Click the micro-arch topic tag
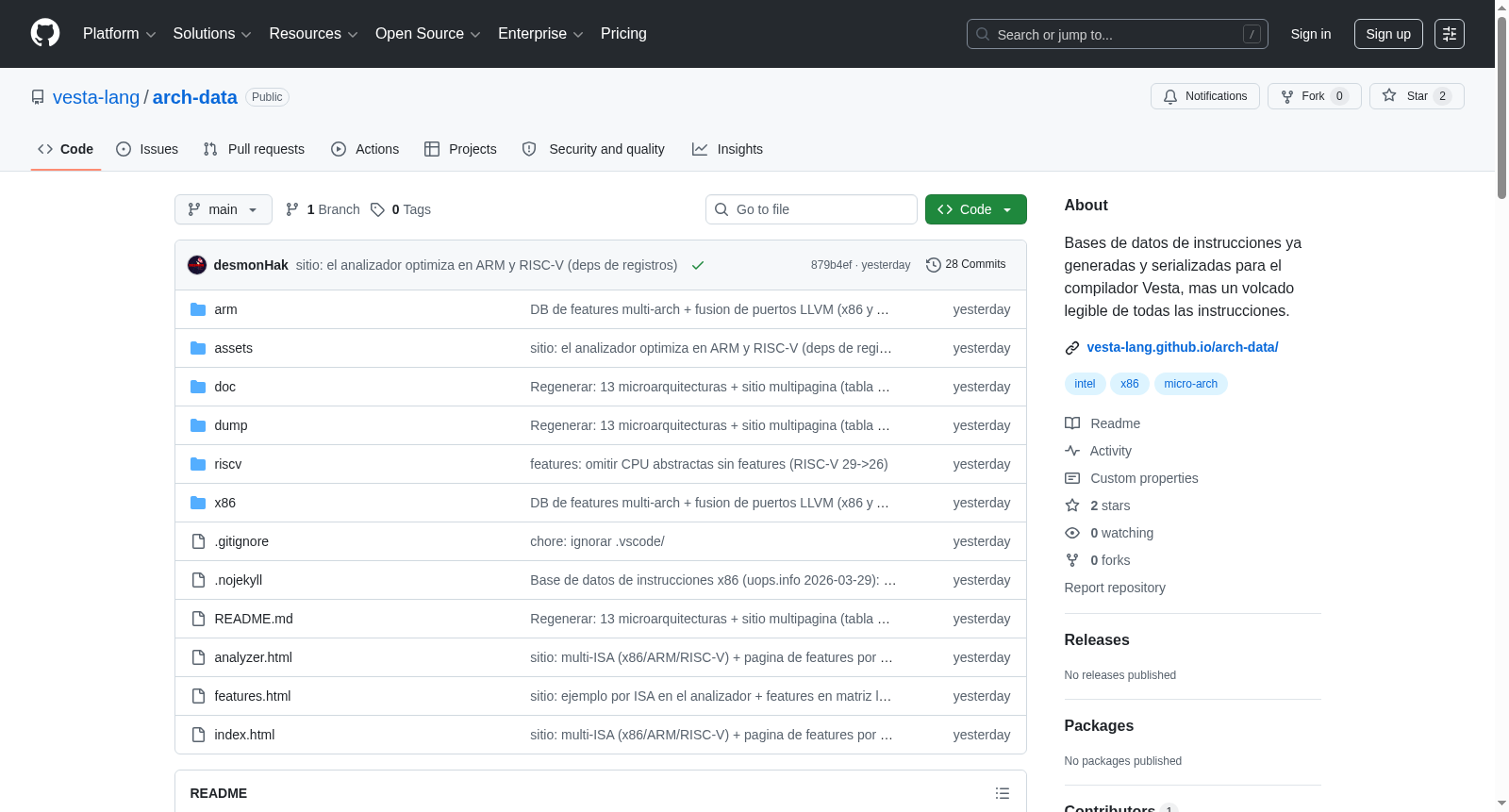Screen dimensions: 1509x812 click(1190, 384)
